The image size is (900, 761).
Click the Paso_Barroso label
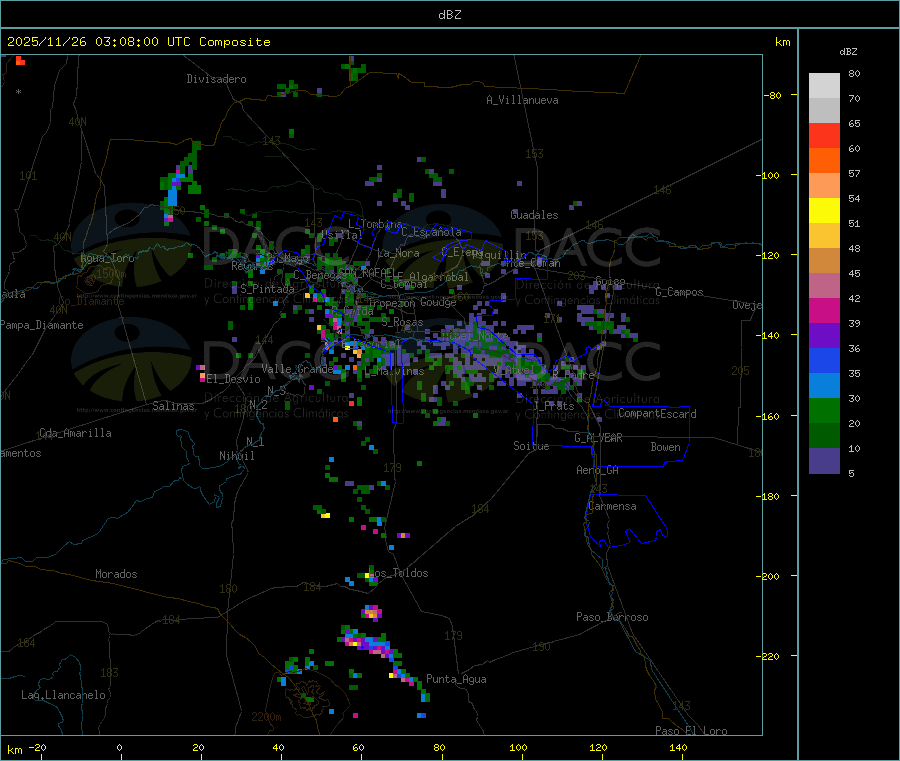(x=612, y=617)
